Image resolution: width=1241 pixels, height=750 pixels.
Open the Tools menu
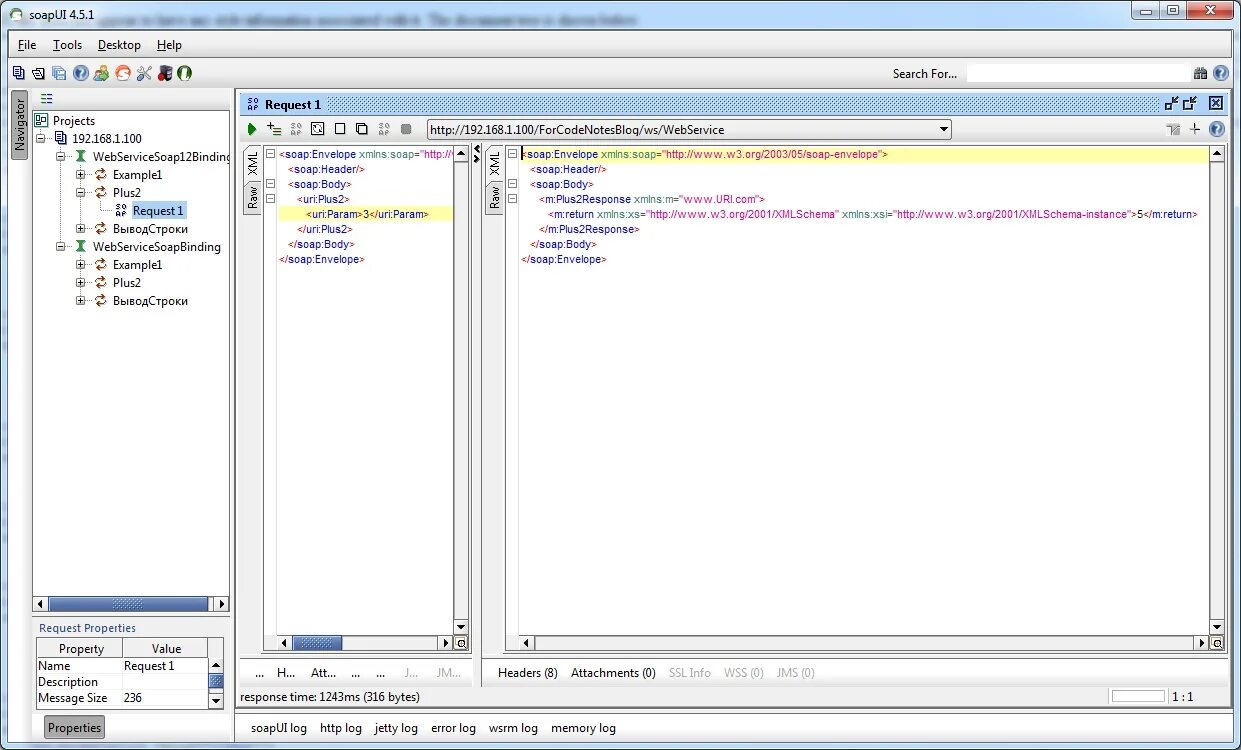click(x=67, y=45)
